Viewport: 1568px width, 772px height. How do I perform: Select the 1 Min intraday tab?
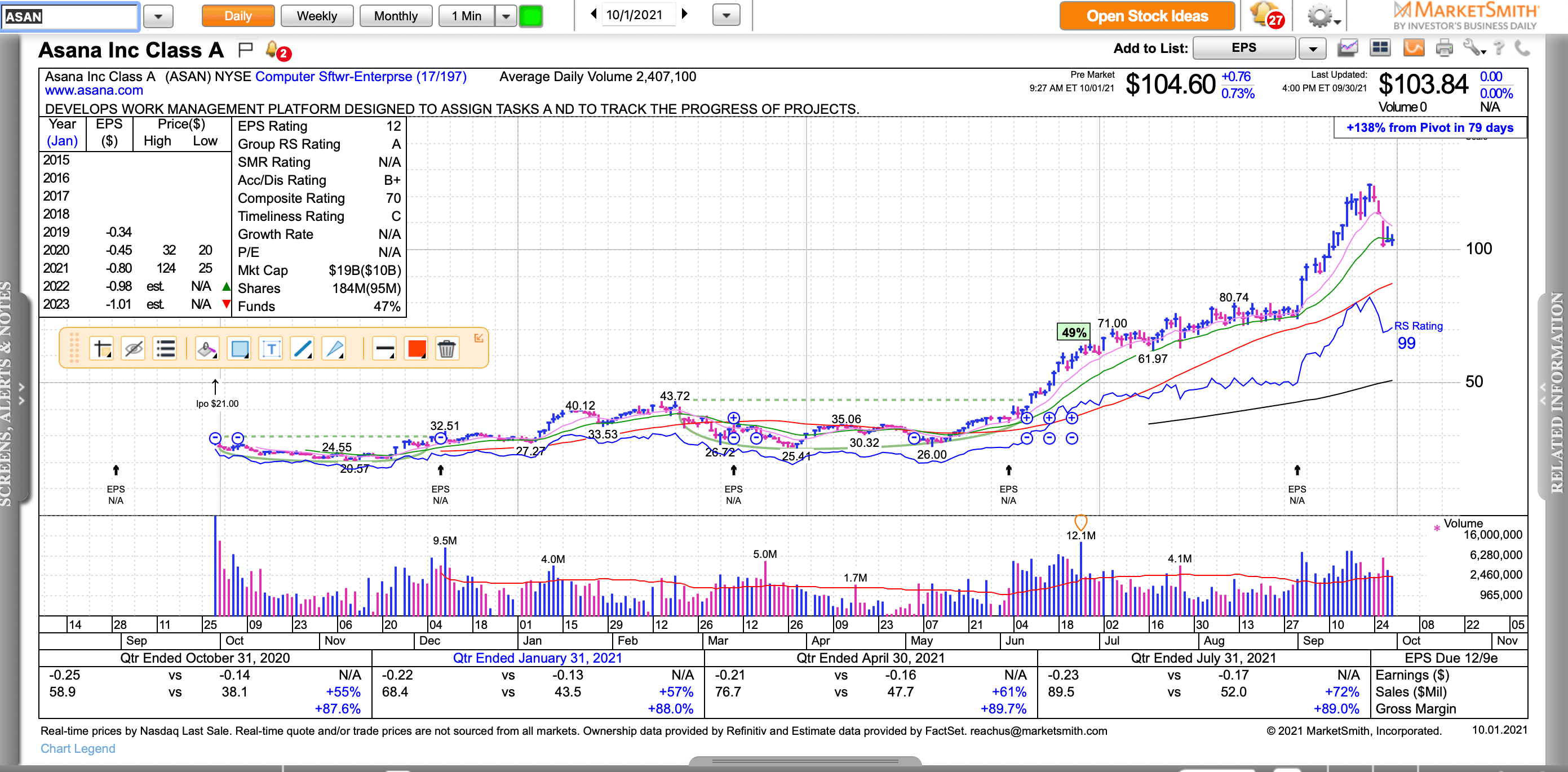point(467,16)
